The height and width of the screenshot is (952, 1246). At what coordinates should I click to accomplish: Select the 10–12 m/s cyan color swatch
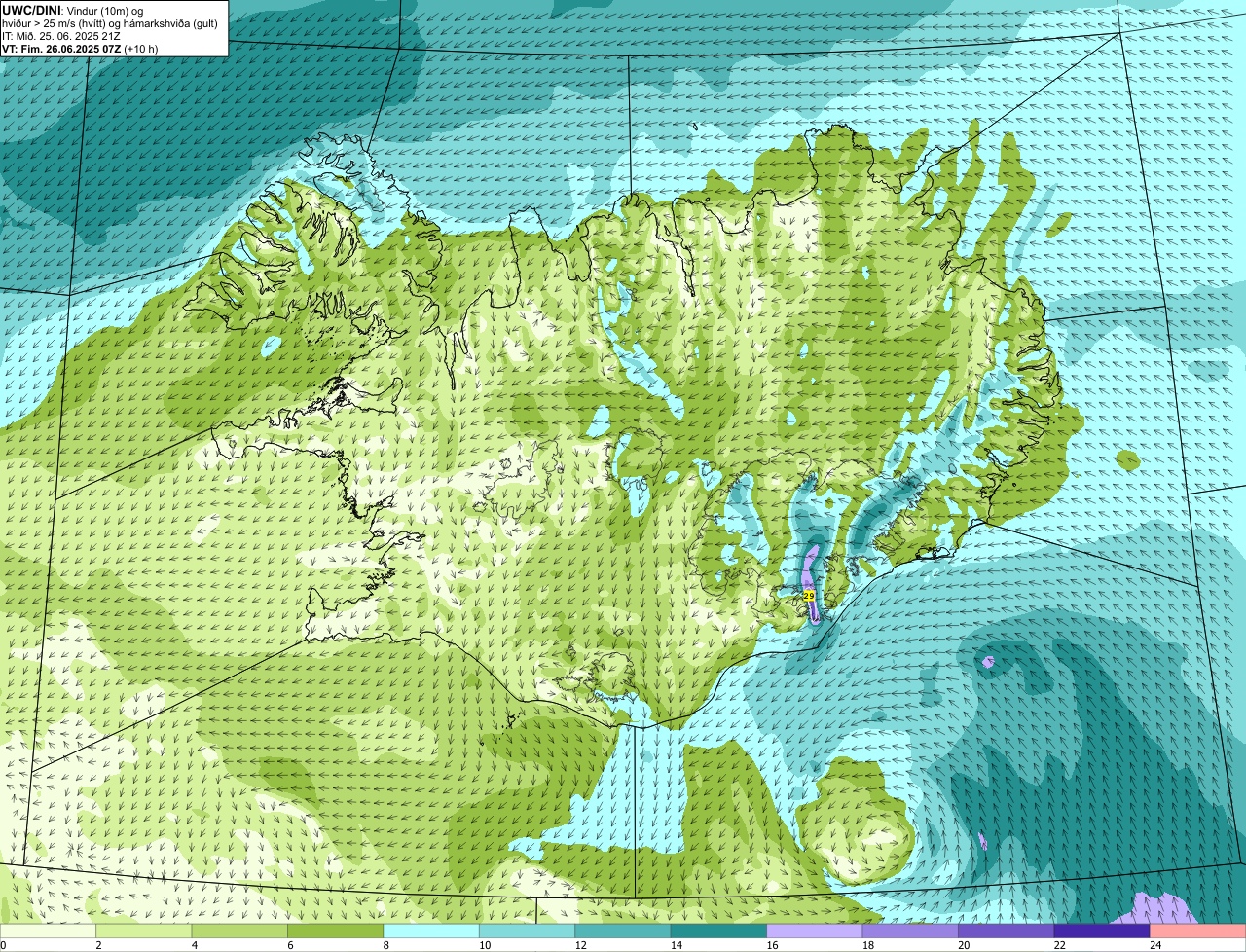point(528,932)
